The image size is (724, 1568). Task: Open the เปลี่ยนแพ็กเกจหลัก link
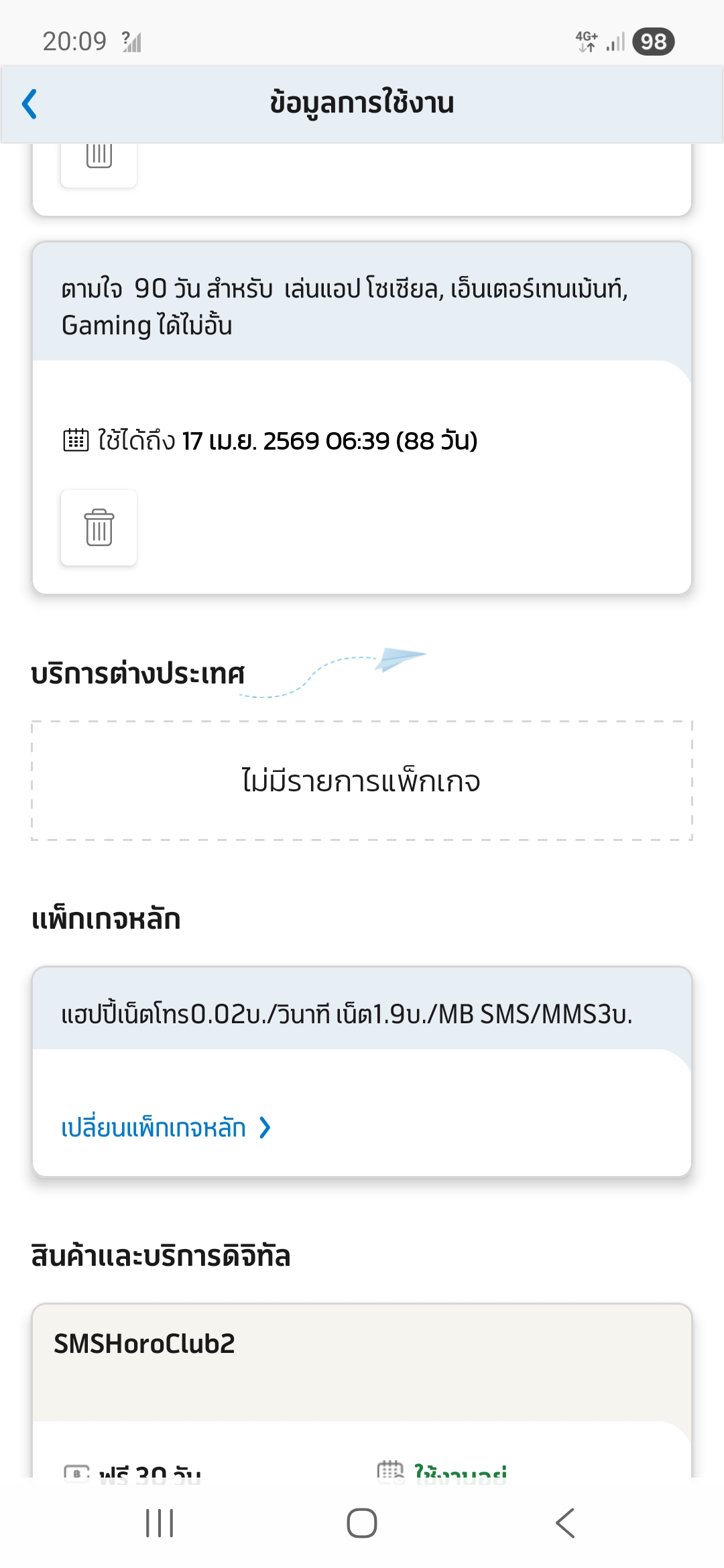[x=154, y=1128]
